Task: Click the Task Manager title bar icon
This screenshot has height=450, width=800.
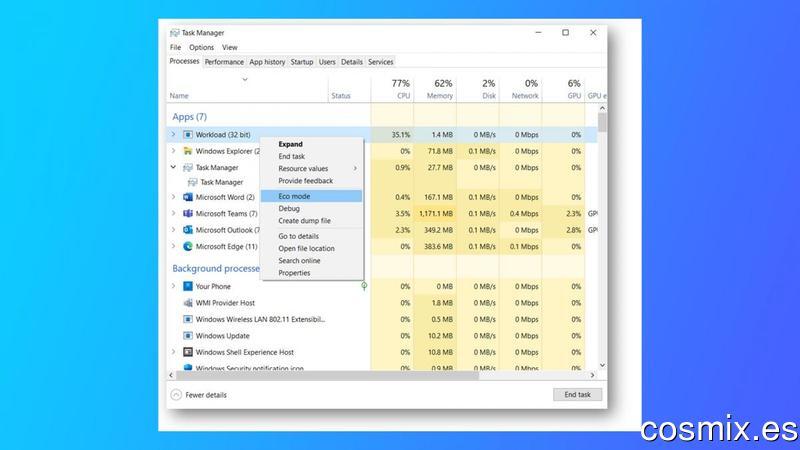Action: tap(174, 33)
